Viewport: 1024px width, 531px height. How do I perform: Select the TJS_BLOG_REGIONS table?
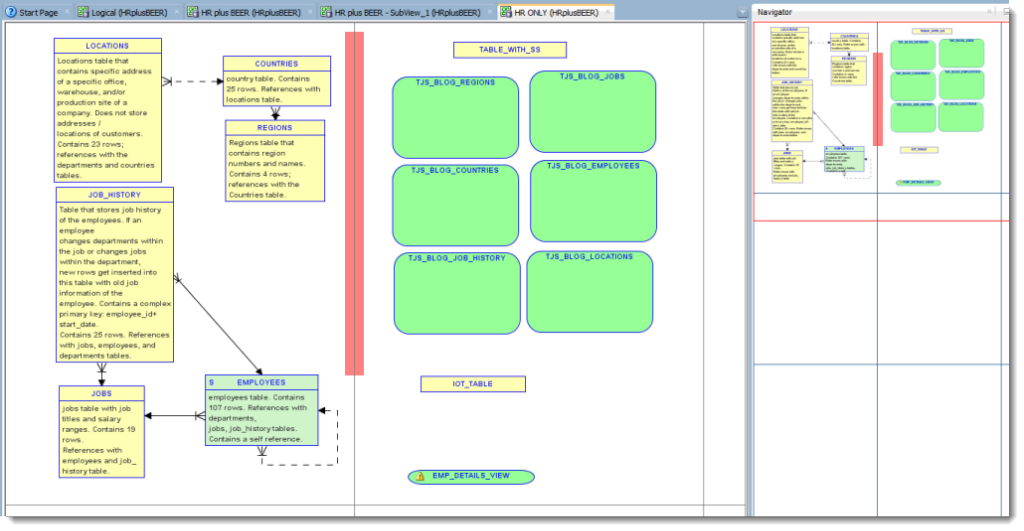(456, 118)
